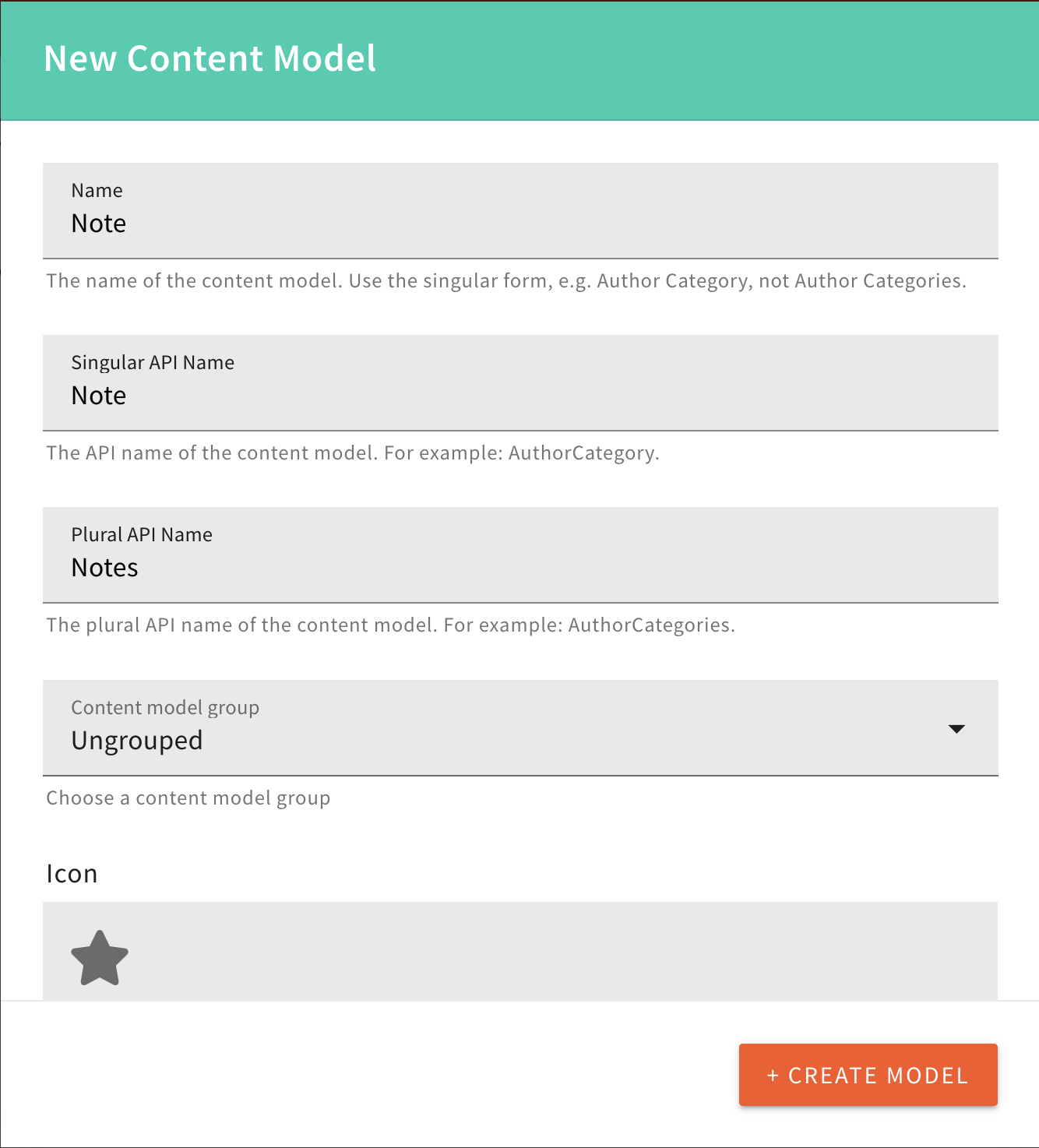Screen dimensions: 1039x1148
Task: Click the Name field label
Action: (97, 189)
